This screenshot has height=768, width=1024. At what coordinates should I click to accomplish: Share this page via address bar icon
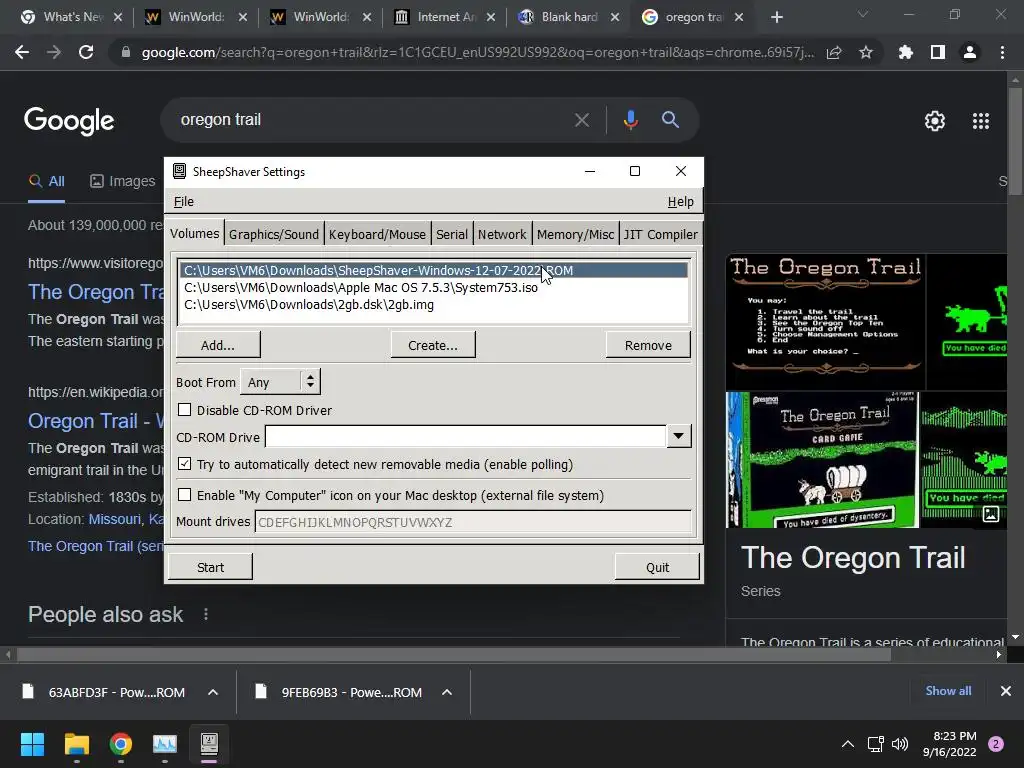(834, 53)
